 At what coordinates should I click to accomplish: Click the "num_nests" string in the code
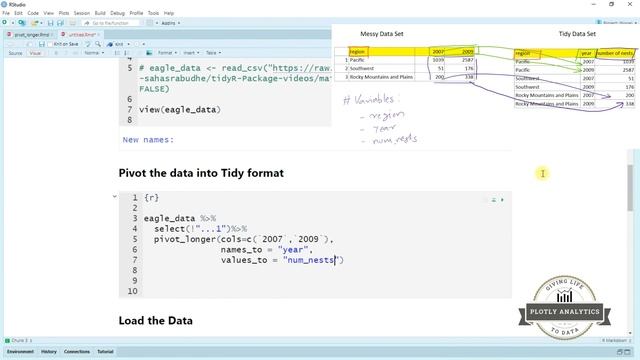click(x=311, y=260)
